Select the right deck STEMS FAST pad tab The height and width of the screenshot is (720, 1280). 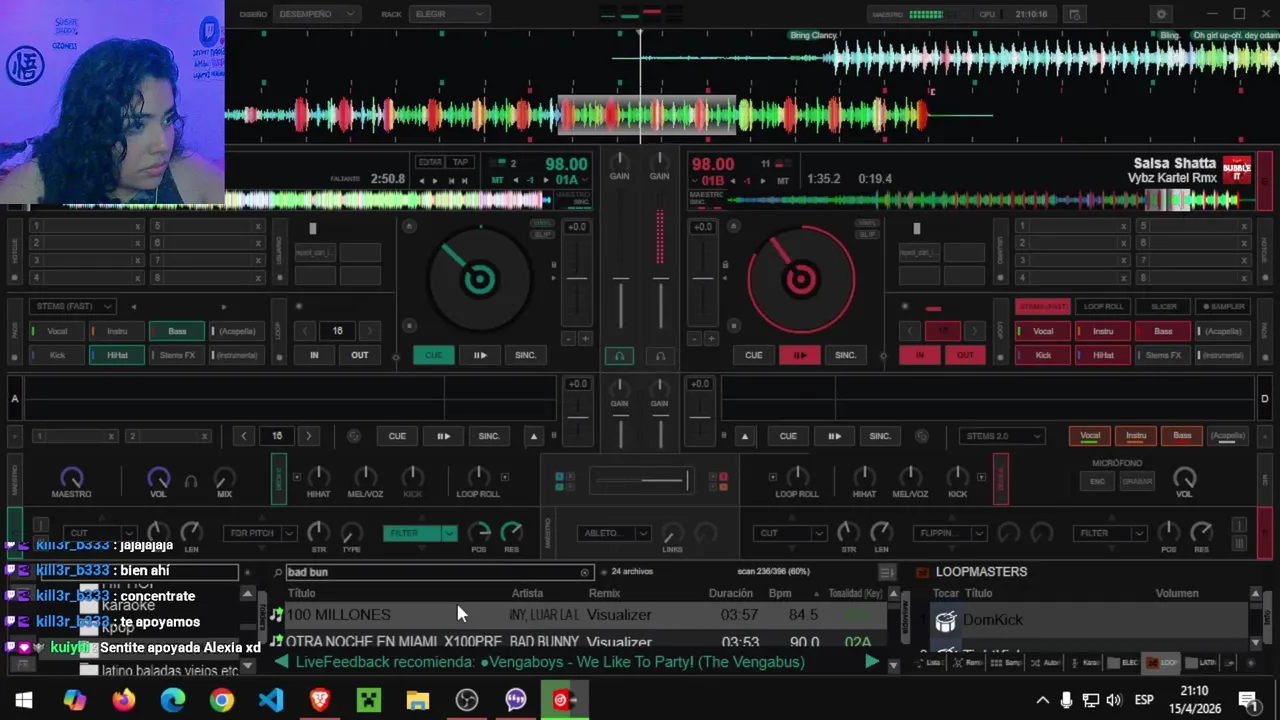[x=1043, y=306]
